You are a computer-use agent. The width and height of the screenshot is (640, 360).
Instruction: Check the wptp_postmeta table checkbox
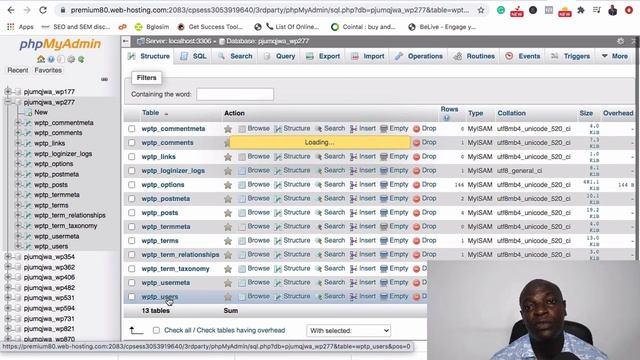131,199
